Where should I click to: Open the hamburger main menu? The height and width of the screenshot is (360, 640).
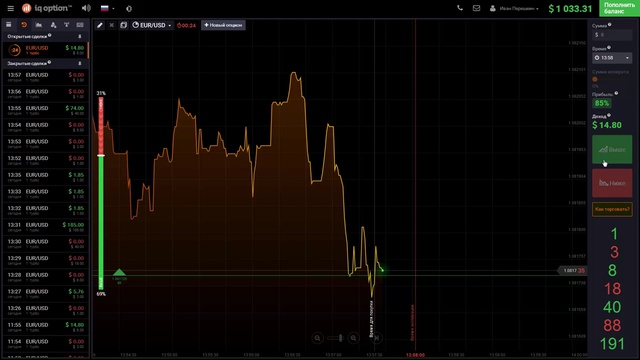click(11, 8)
